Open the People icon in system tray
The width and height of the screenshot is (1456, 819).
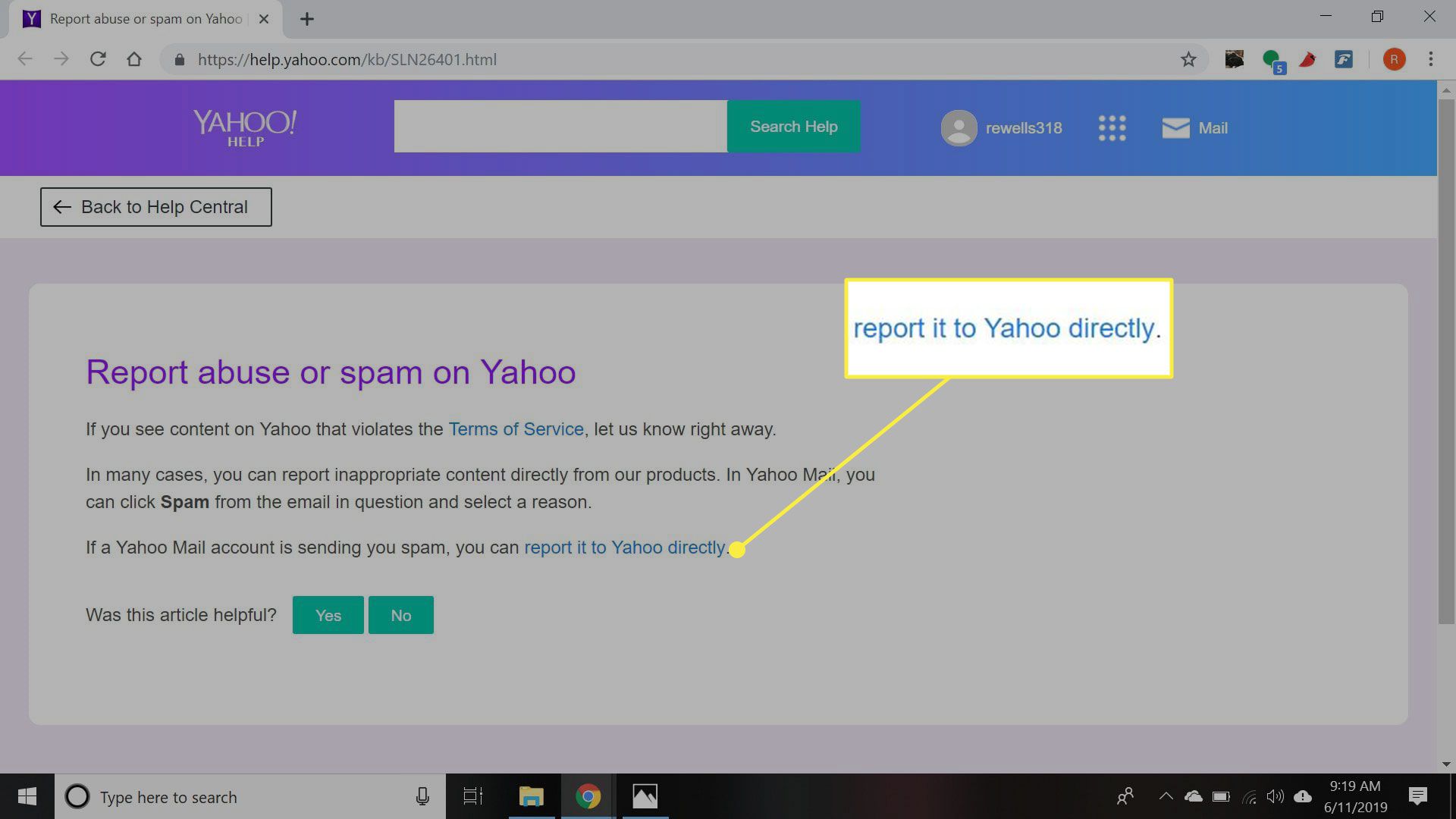(1125, 796)
